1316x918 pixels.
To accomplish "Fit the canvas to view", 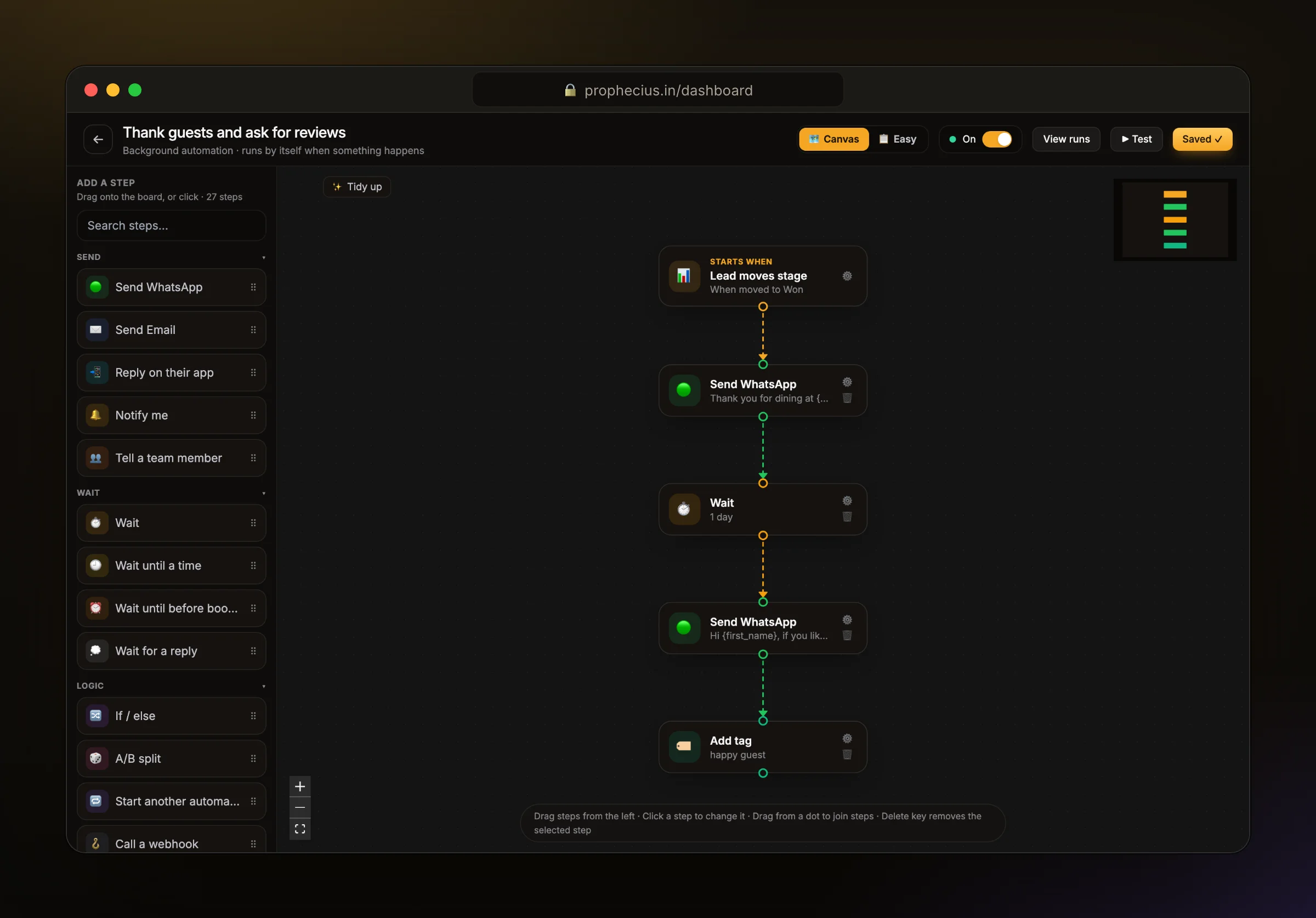I will tap(300, 829).
